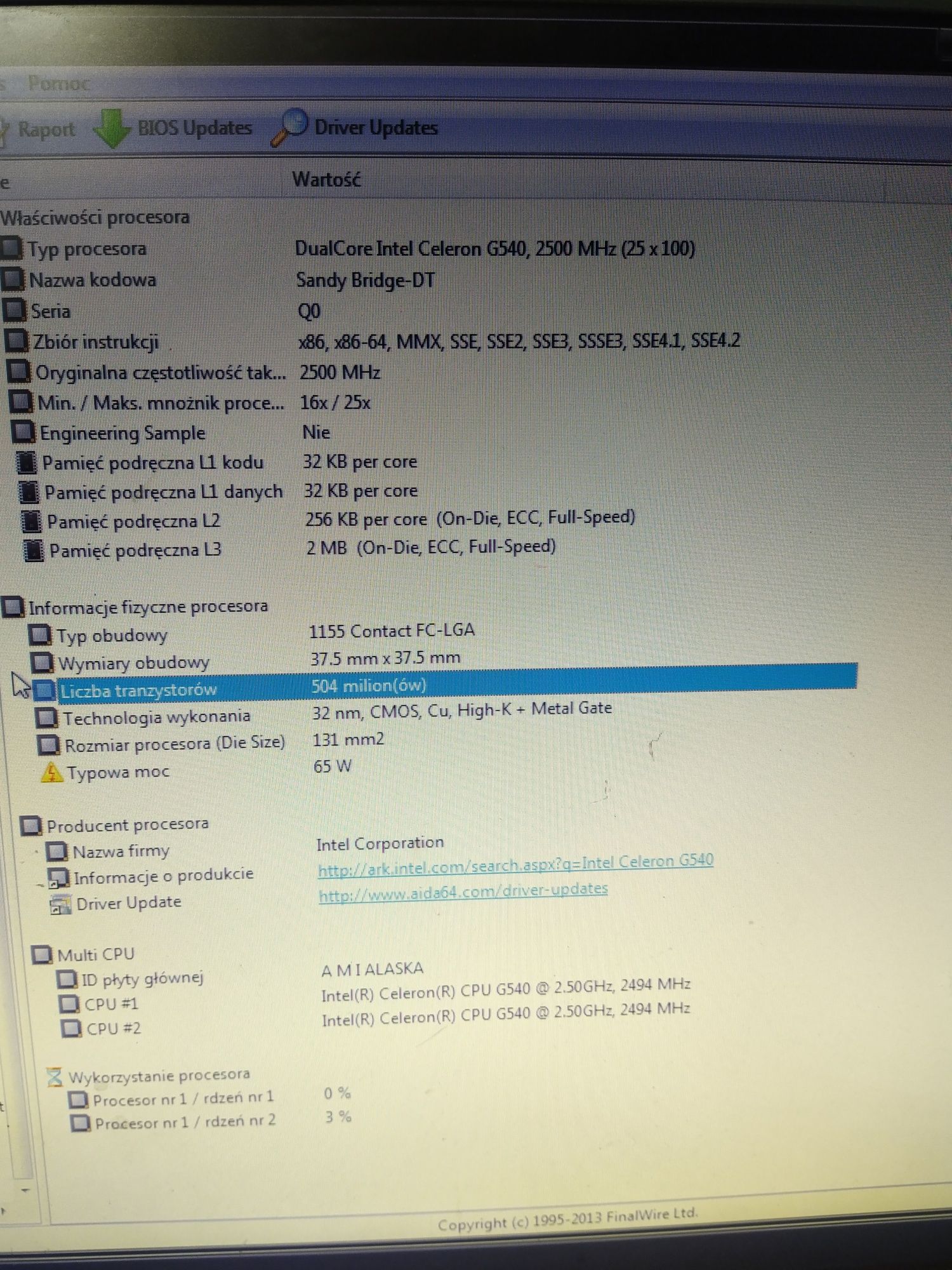Click the Typ obudowy row icon
Screen dimensions: 952x1270
click(x=41, y=634)
